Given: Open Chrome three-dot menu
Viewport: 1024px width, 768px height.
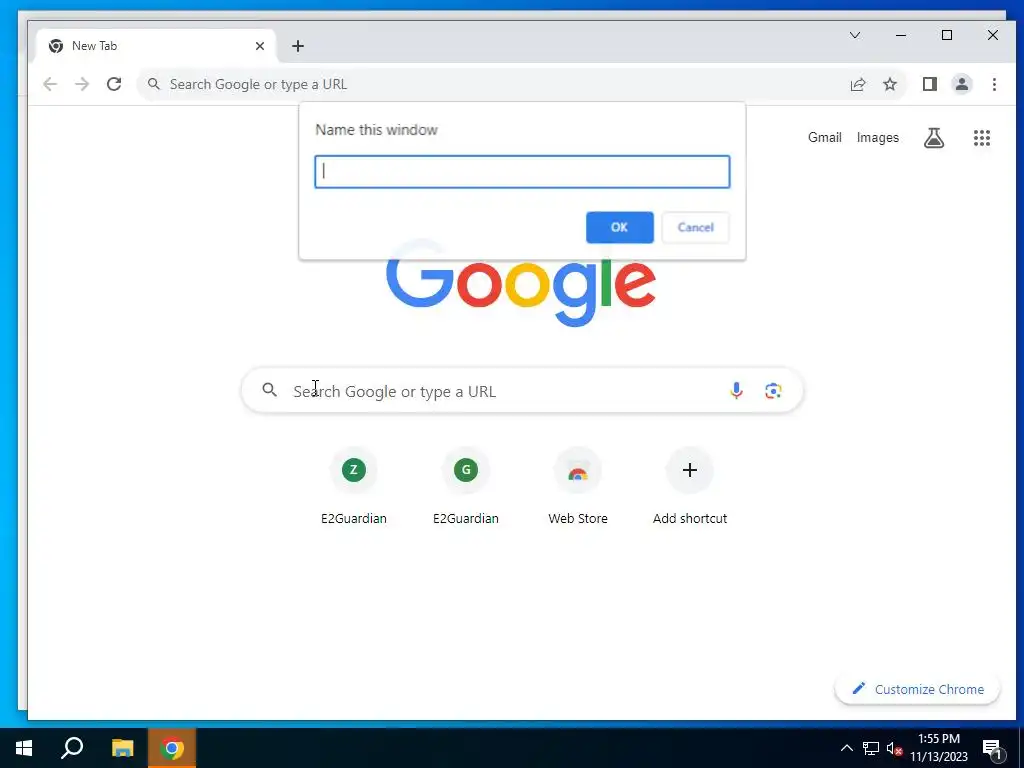Looking at the screenshot, I should pyautogui.click(x=994, y=84).
